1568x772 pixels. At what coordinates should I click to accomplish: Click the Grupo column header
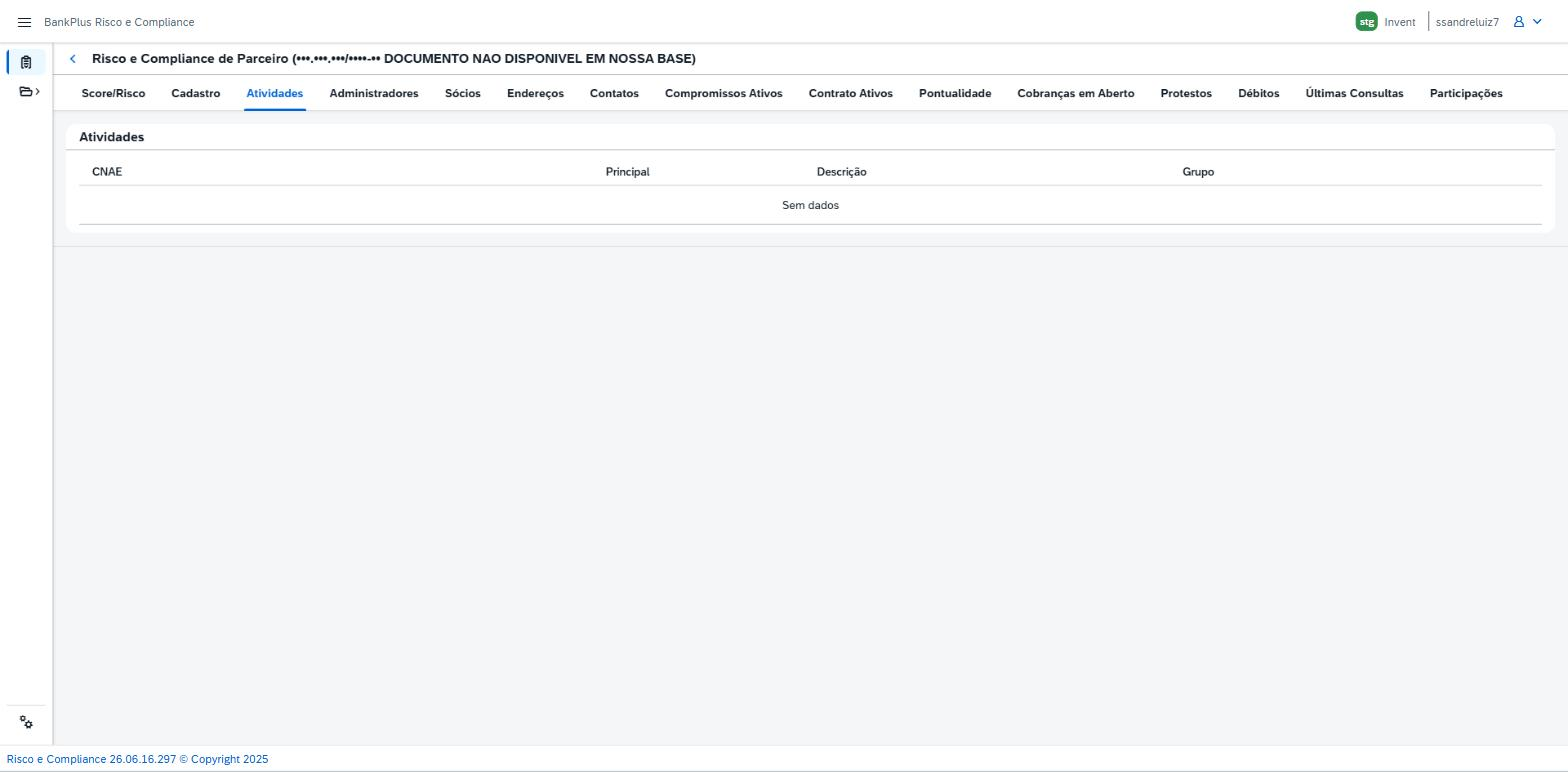[1198, 172]
